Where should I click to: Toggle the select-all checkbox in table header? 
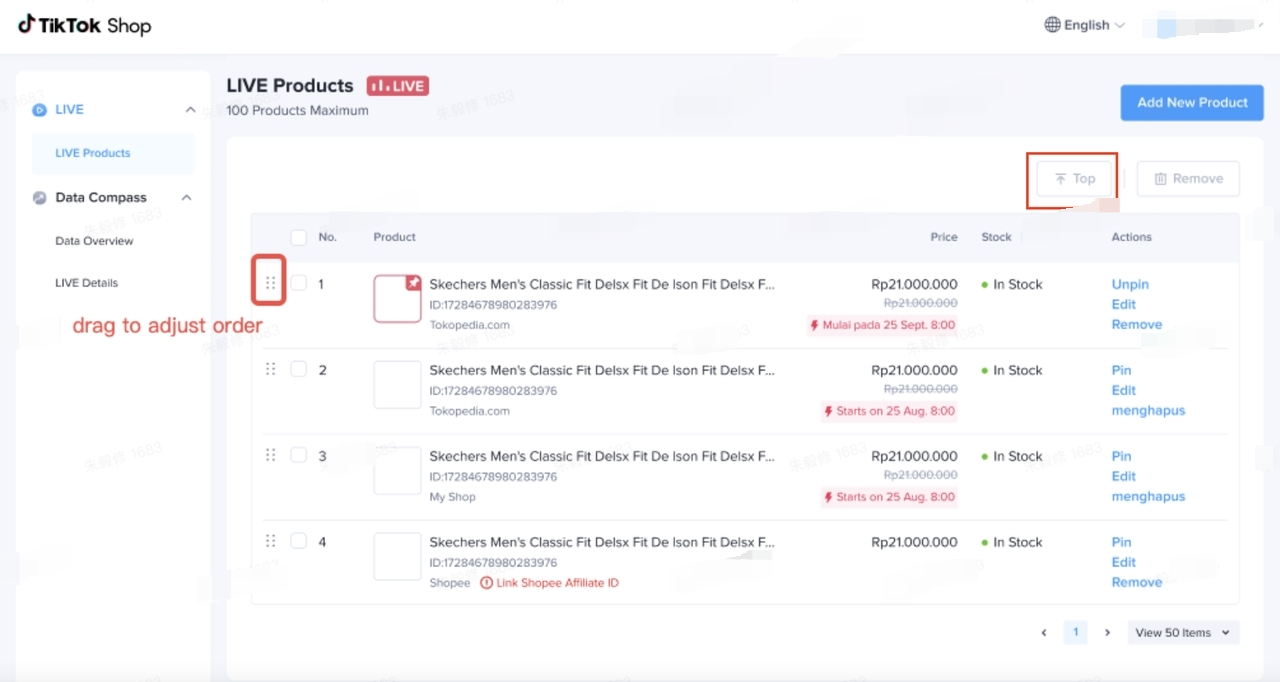pos(298,237)
